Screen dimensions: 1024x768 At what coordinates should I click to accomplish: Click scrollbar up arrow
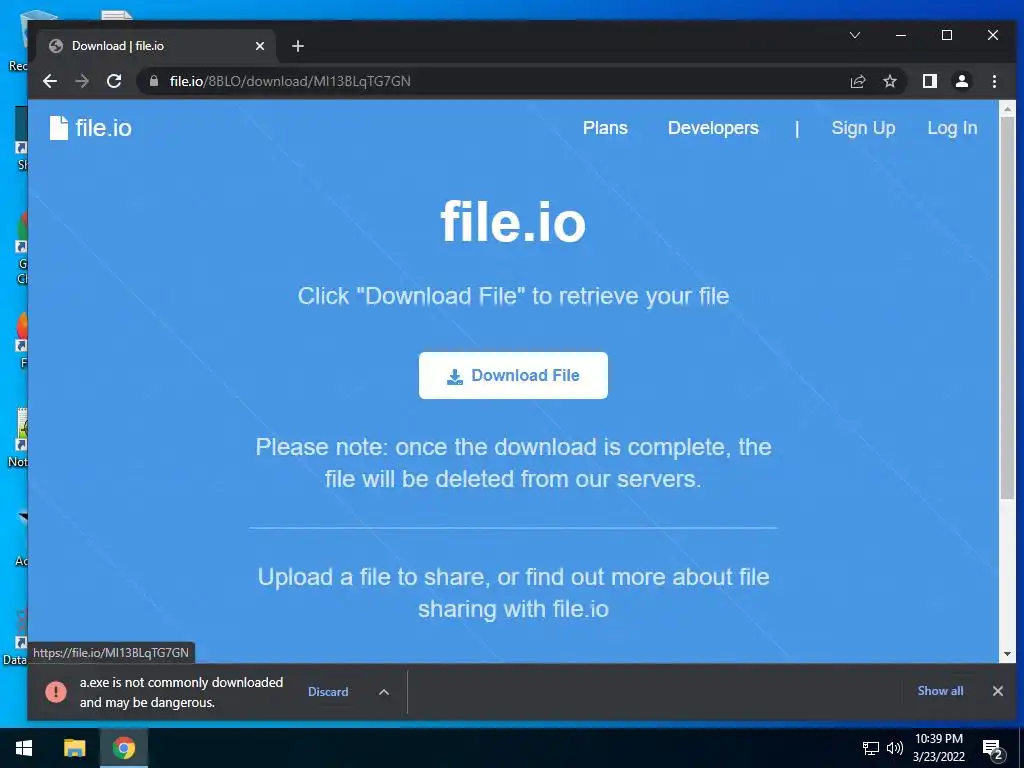1007,108
